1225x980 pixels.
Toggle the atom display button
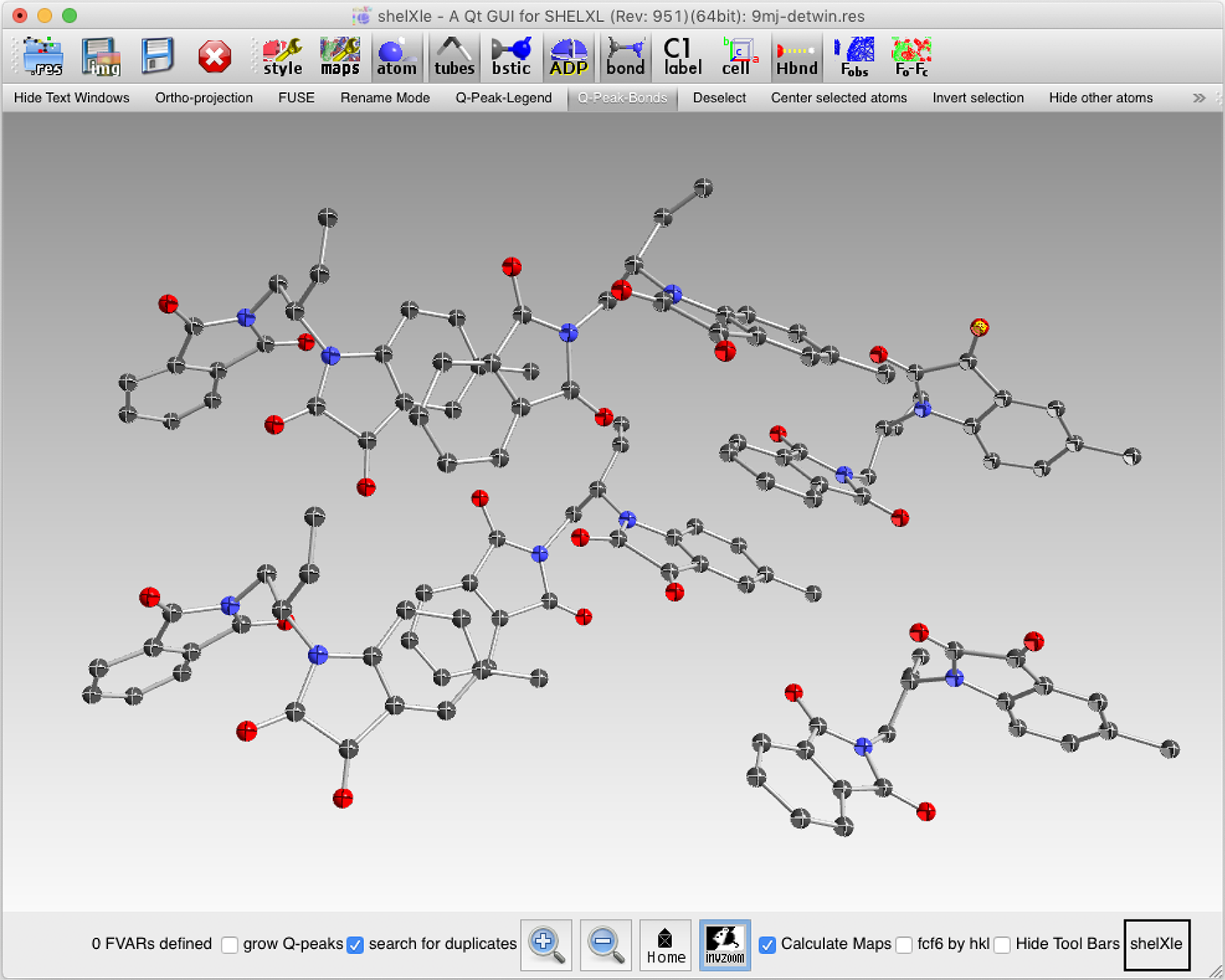point(397,56)
